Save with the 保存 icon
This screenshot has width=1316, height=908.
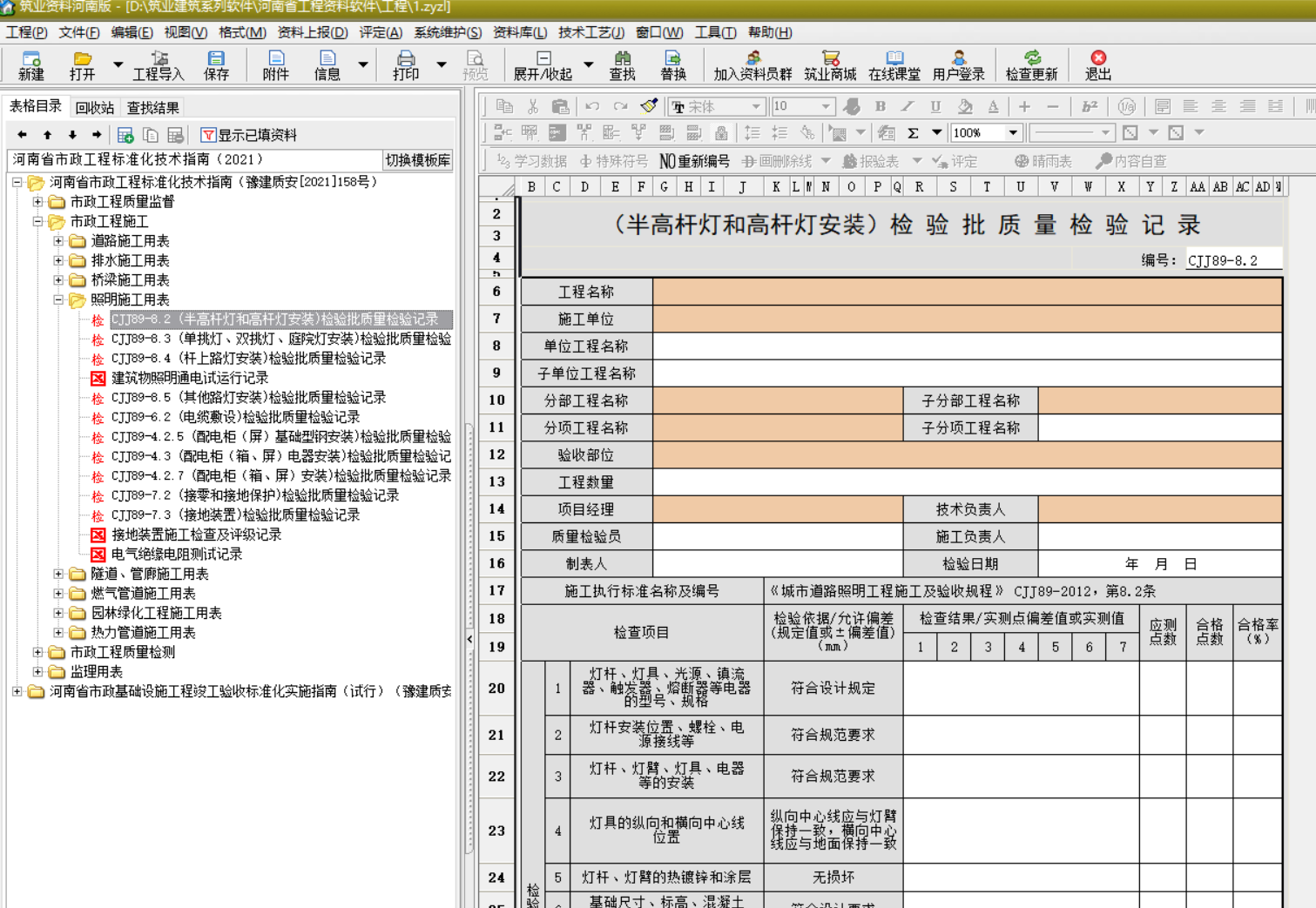(x=216, y=66)
